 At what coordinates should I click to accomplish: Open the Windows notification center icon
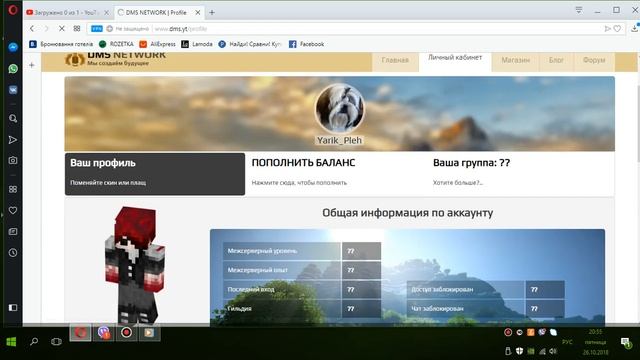coord(626,342)
